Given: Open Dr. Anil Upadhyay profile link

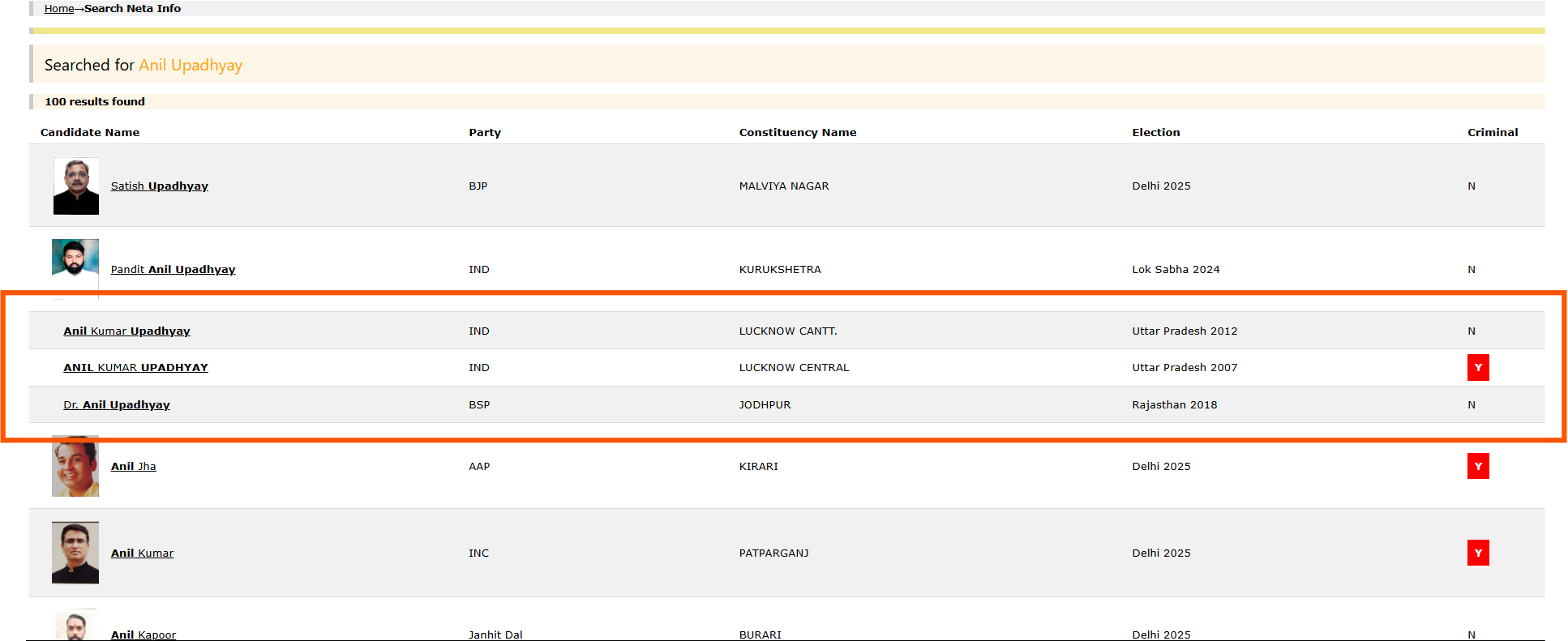Looking at the screenshot, I should point(117,405).
